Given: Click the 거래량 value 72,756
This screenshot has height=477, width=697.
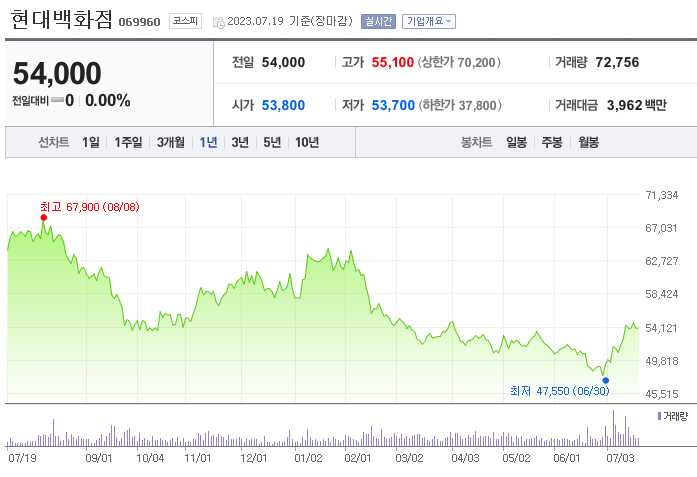Looking at the screenshot, I should [x=617, y=62].
